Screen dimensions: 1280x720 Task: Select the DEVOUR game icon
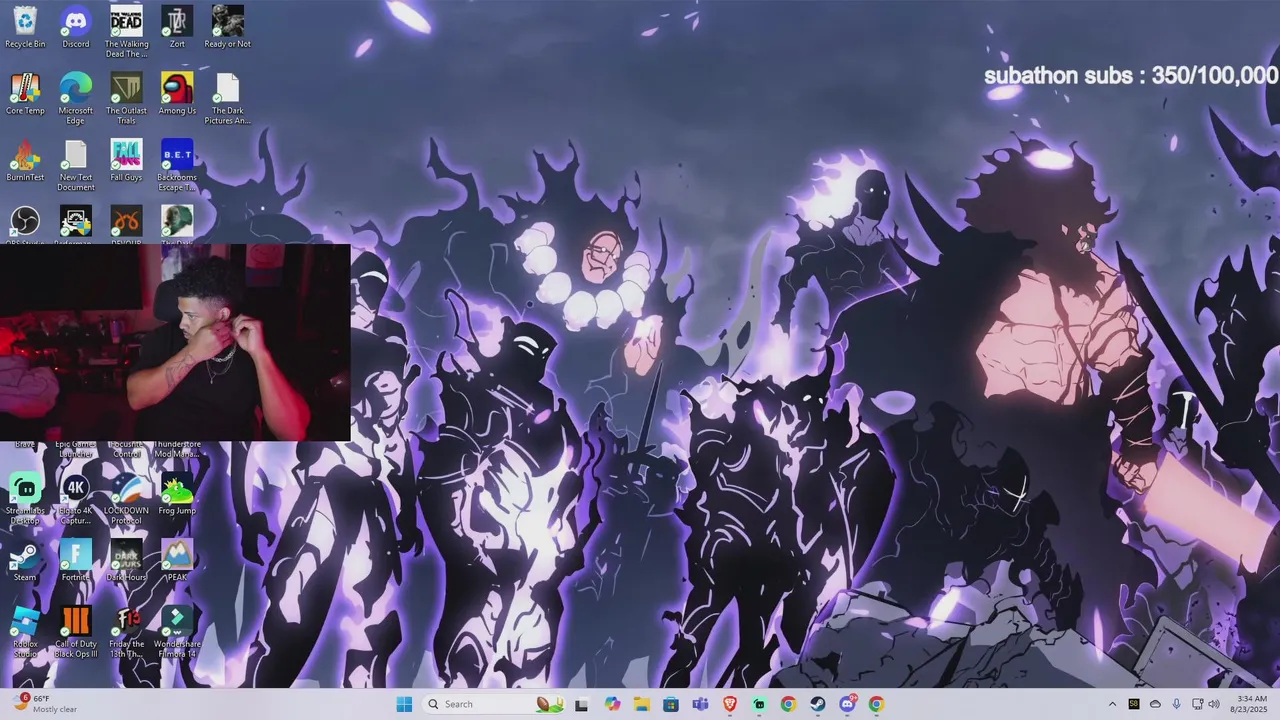(126, 224)
